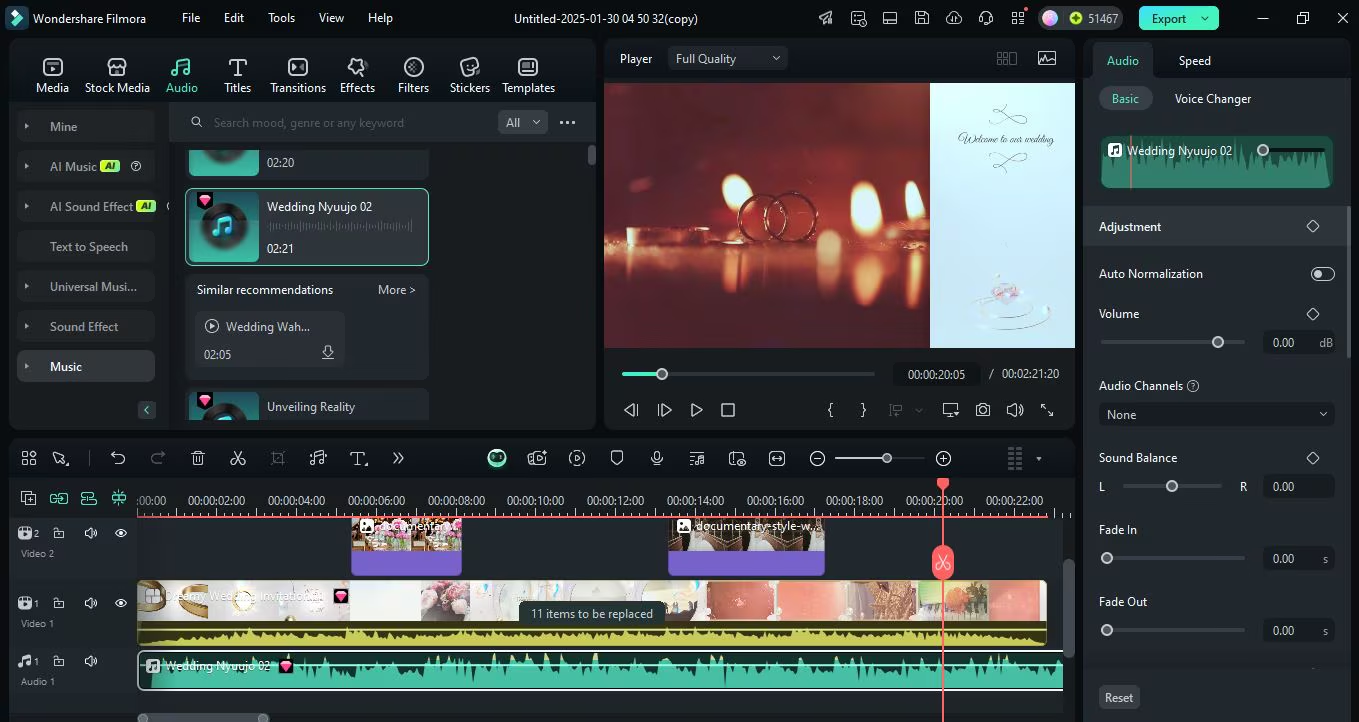
Task: Lock the Audio 1 track
Action: (x=59, y=661)
